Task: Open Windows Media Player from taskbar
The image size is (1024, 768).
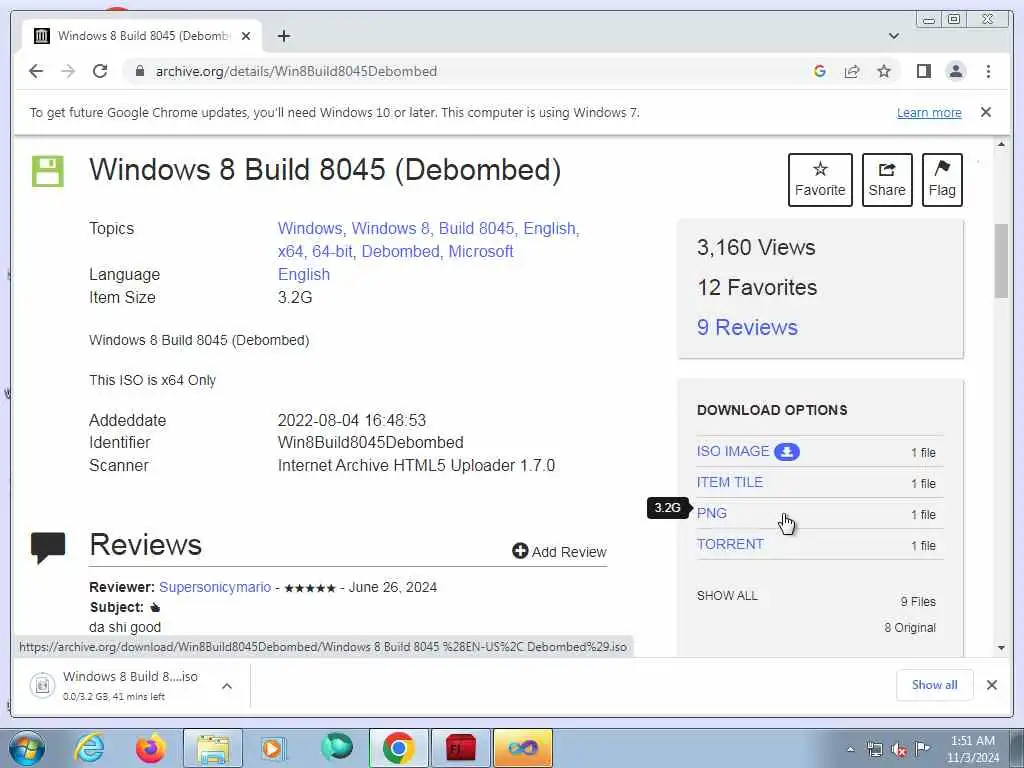Action: [x=274, y=748]
